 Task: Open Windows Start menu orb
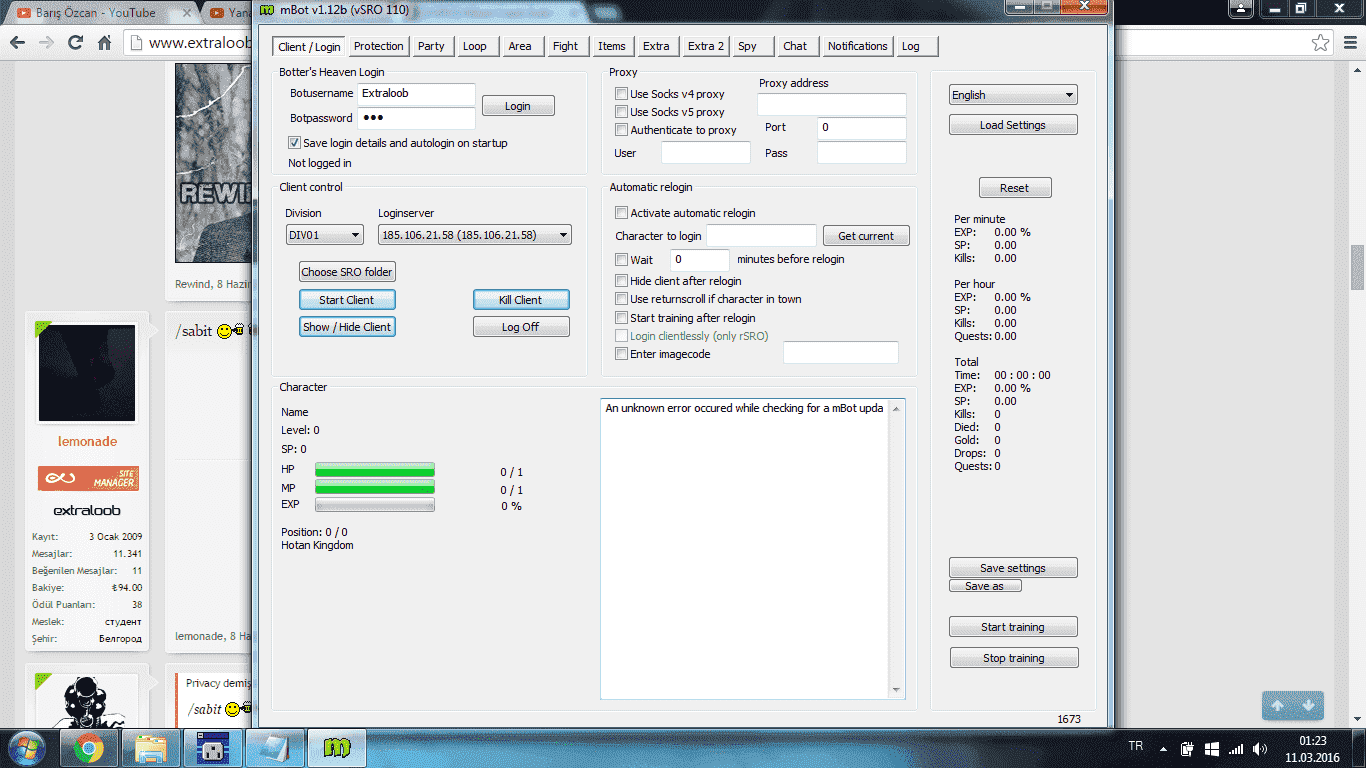[26, 747]
